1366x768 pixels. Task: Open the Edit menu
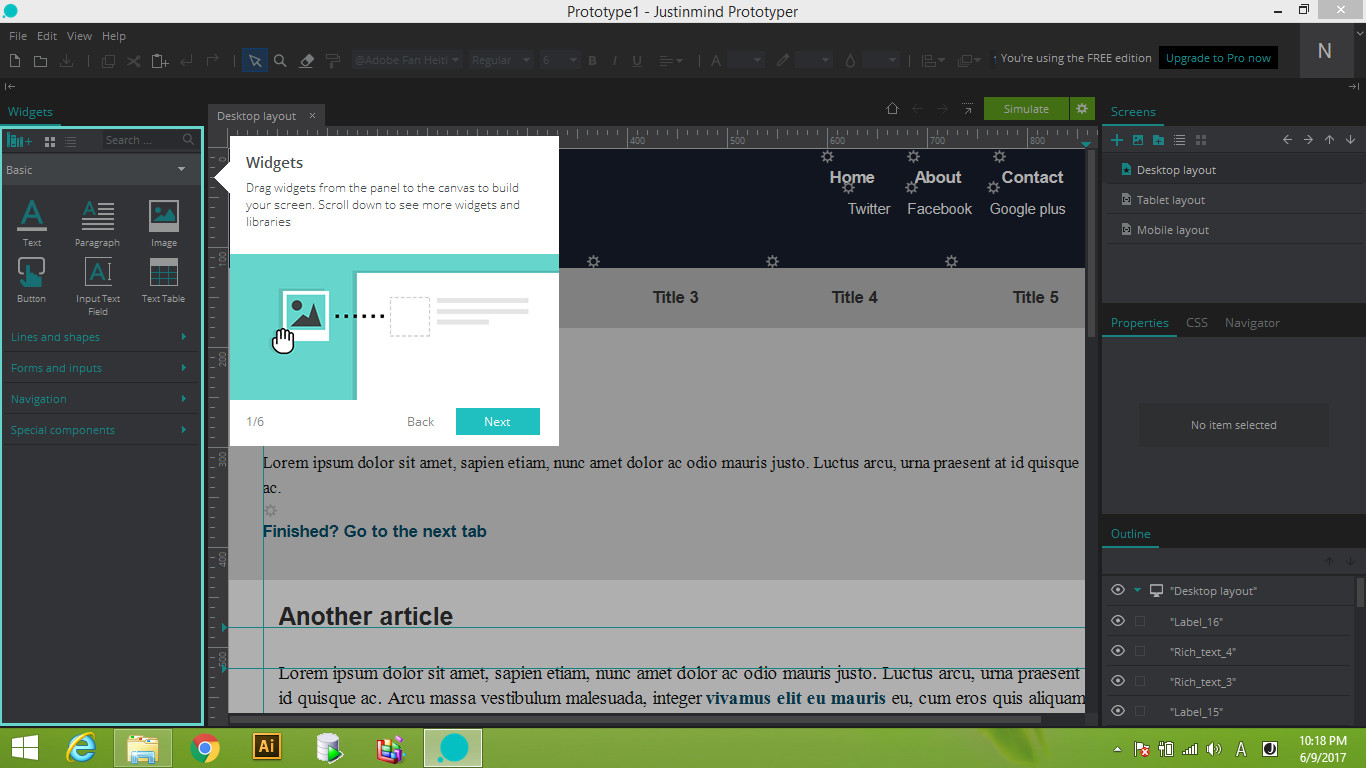tap(46, 35)
